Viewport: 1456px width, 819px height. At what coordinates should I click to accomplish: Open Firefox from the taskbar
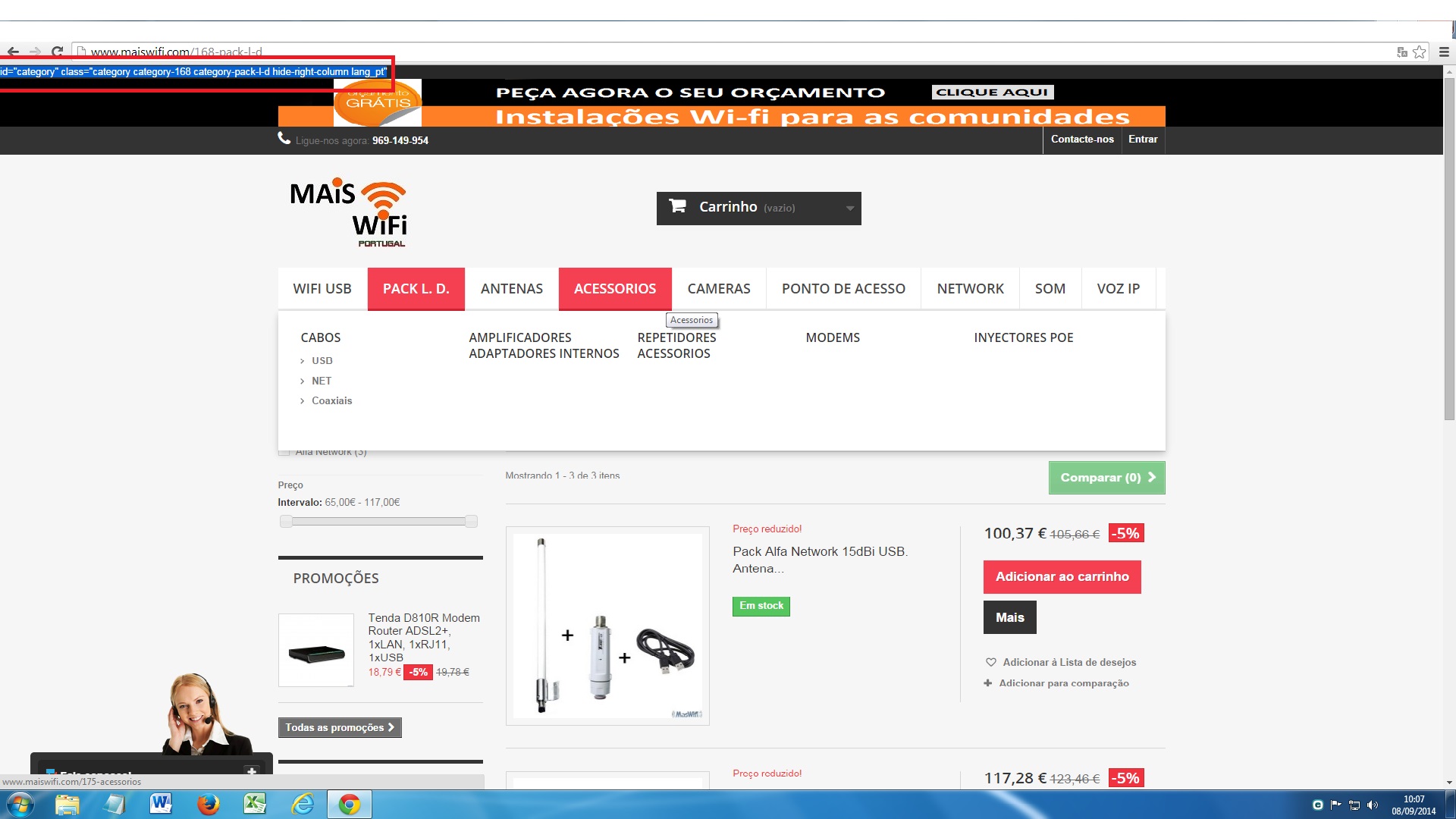pyautogui.click(x=208, y=804)
